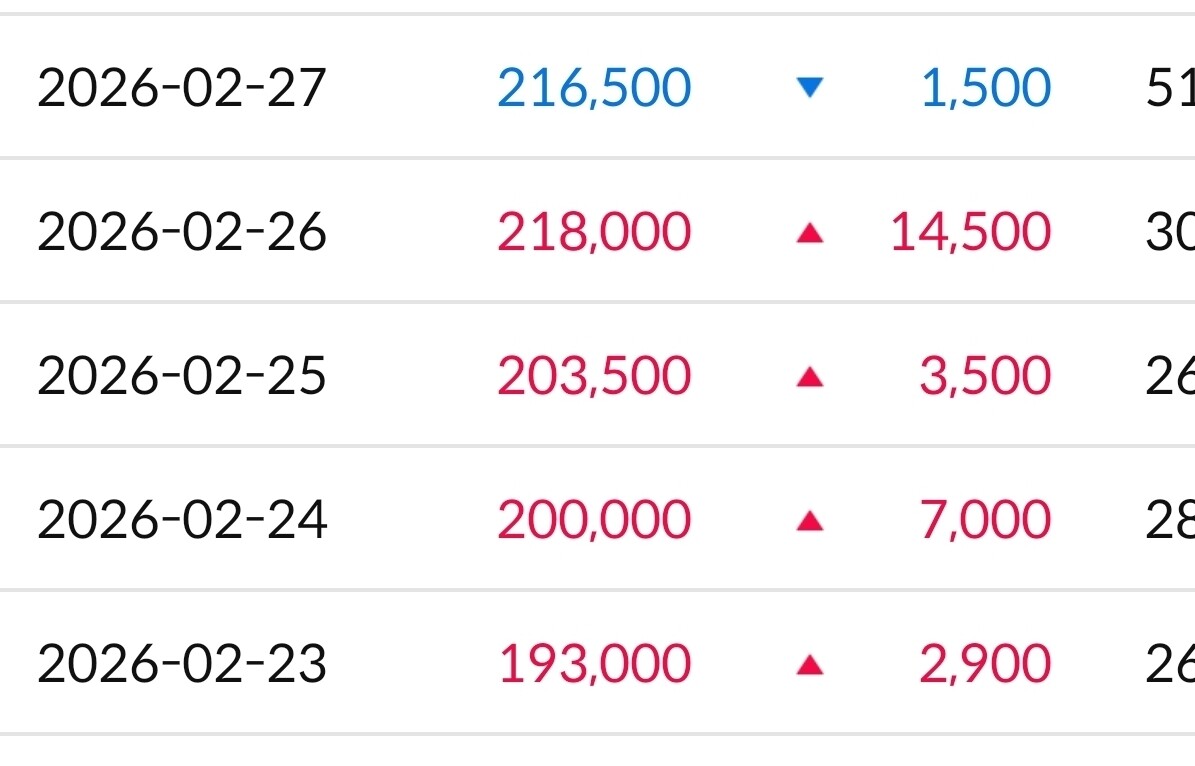Select the 203,500 price value
Viewport: 1195px width, 766px height.
click(x=594, y=376)
